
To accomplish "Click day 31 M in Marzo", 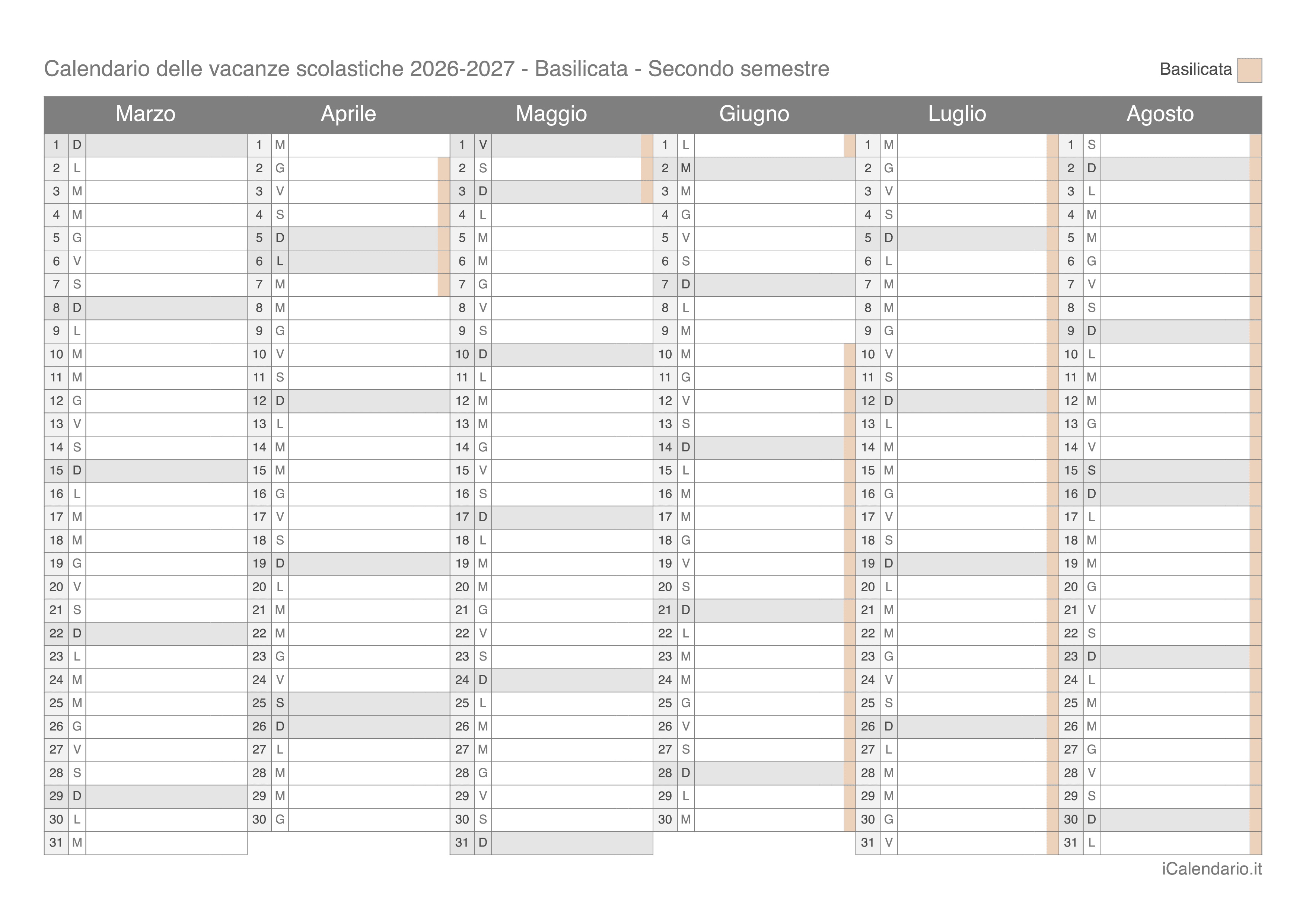I will [x=146, y=843].
